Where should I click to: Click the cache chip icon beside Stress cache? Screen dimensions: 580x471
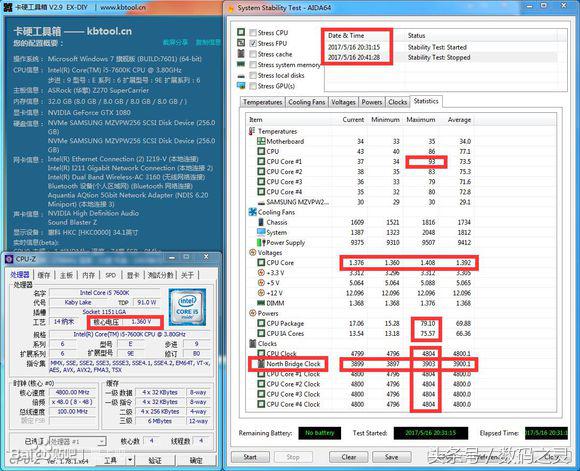[241, 54]
